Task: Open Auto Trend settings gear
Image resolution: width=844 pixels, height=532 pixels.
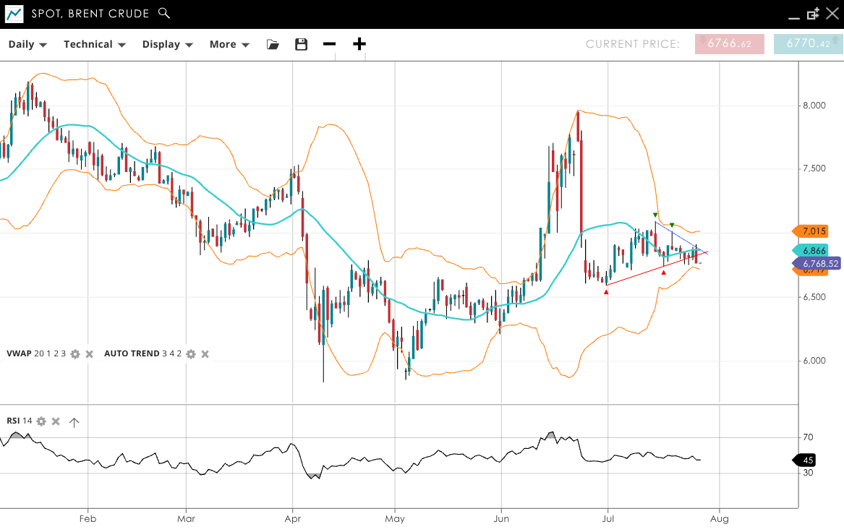Action: [191, 354]
